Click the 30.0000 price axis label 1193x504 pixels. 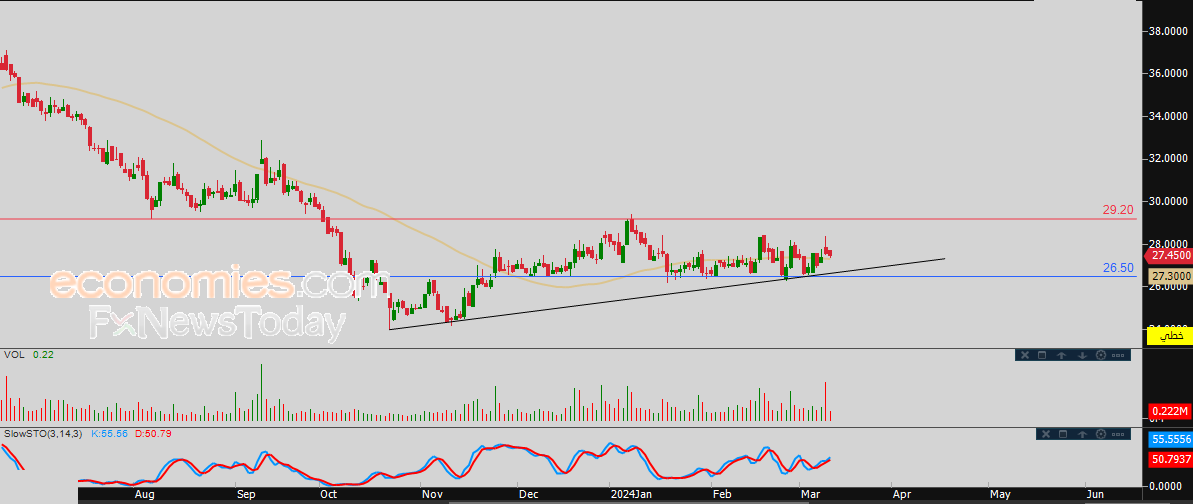coord(1170,201)
